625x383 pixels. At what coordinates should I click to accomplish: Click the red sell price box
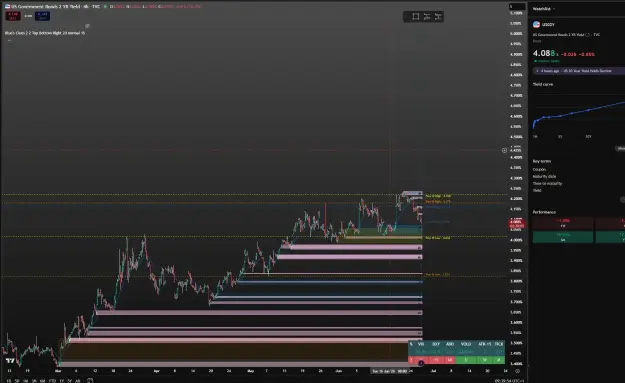(12, 16)
